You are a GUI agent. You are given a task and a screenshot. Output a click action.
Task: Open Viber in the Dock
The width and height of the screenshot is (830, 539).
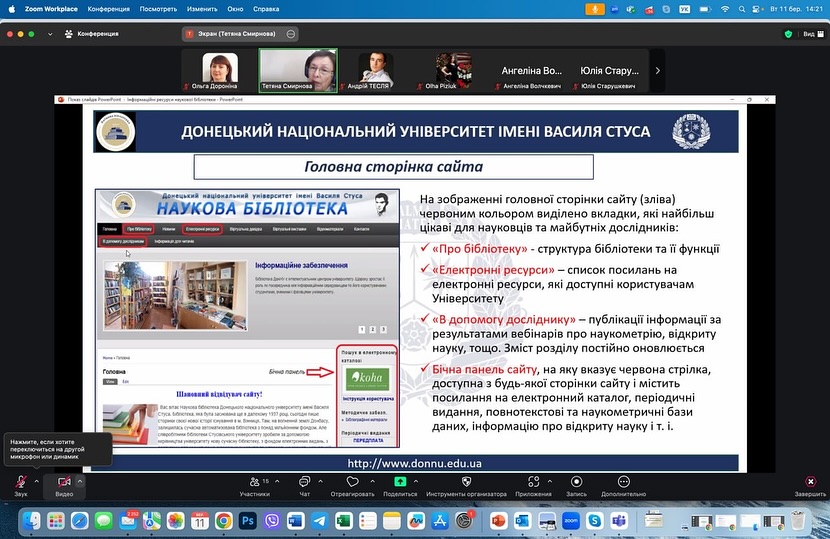(x=272, y=521)
